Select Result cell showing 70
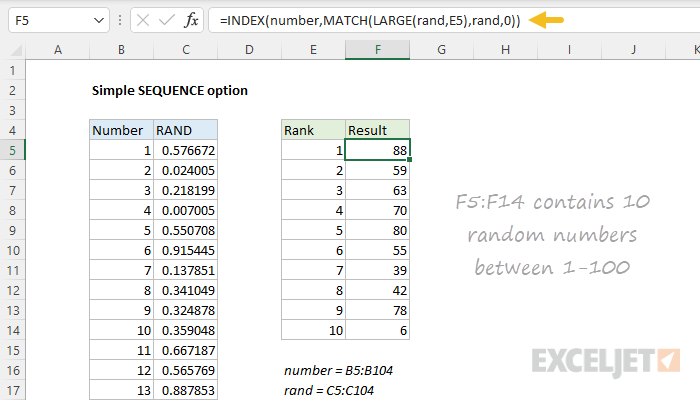Screen dimensions: 700x400 click(x=378, y=210)
